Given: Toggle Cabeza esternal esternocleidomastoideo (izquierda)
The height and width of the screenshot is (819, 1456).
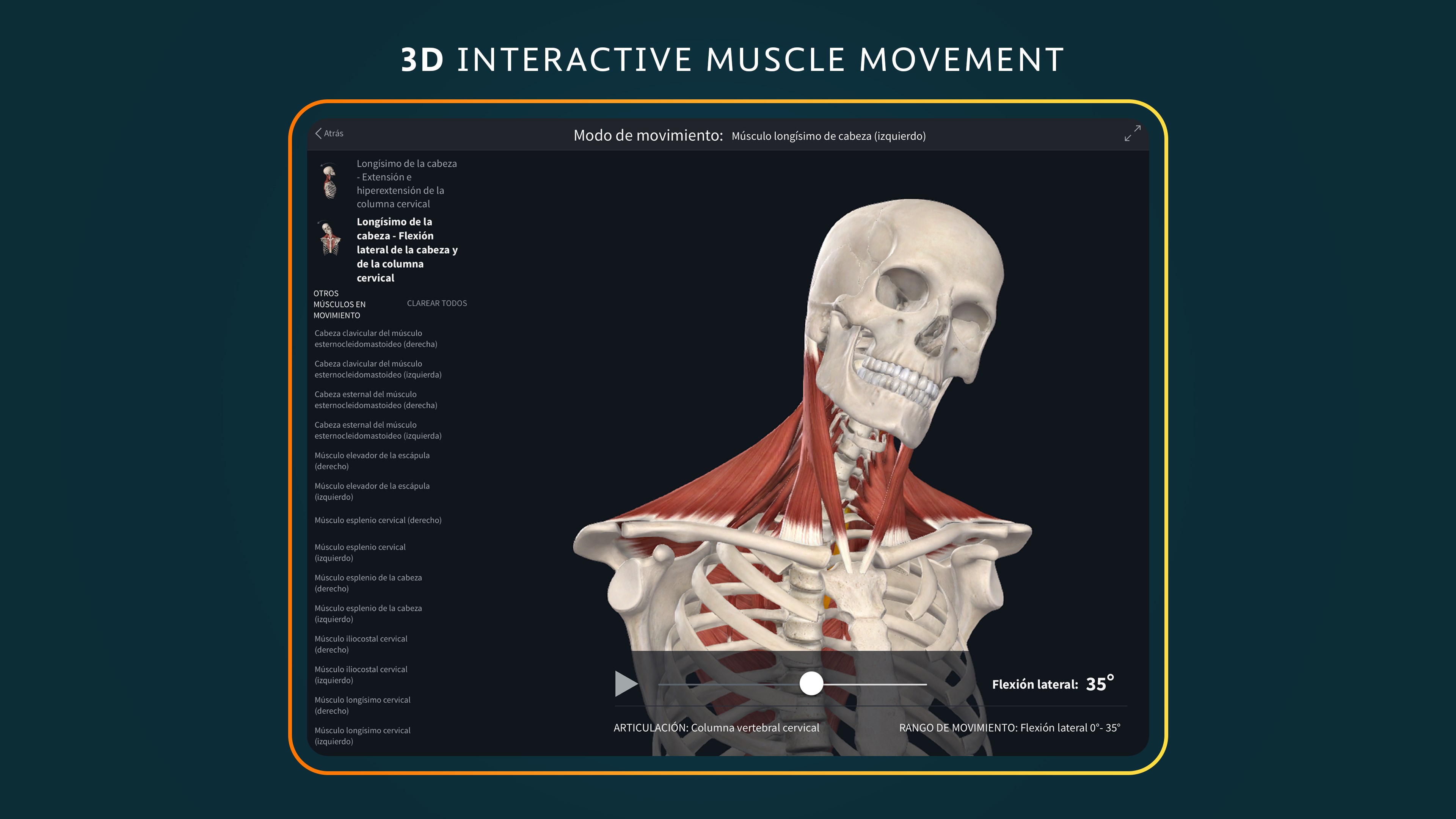Looking at the screenshot, I should click(378, 430).
